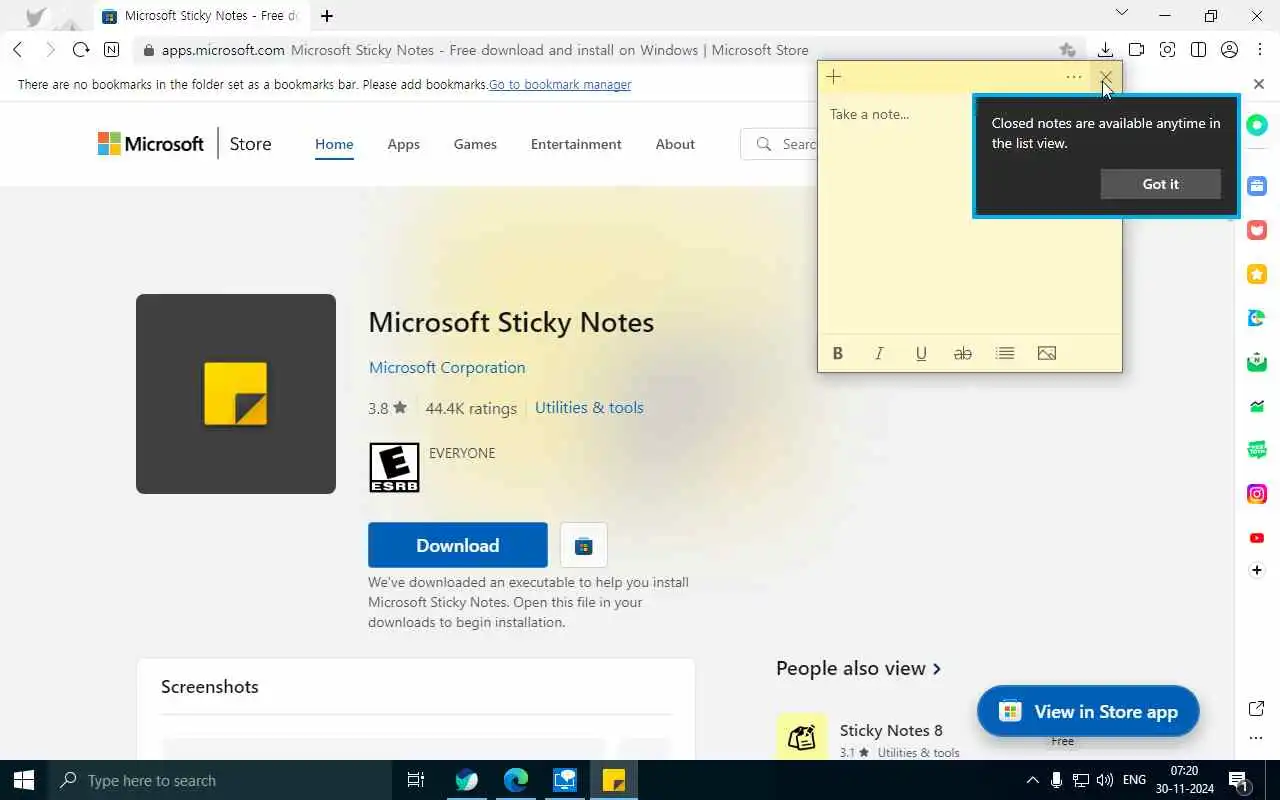Screen dimensions: 1280x800
Task: Open Sticky Notes from the taskbar
Action: [x=614, y=780]
